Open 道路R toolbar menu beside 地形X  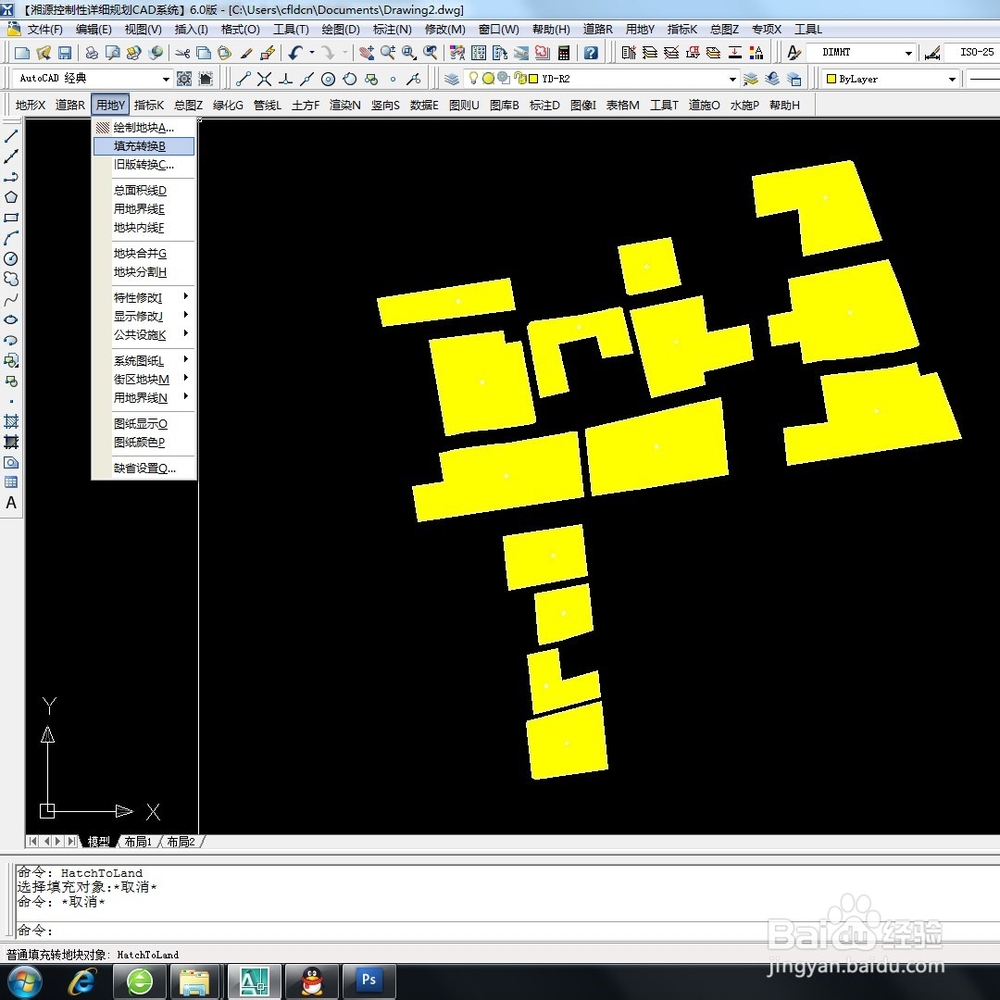70,105
